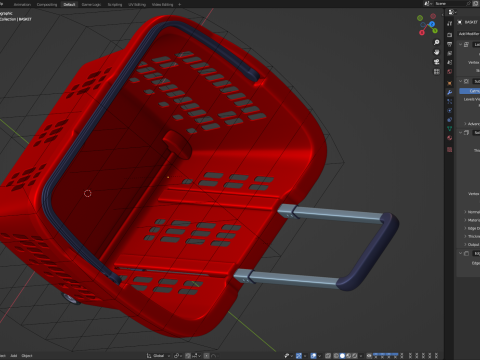This screenshot has height=360, width=480.
Task: Click the Lattice modifier icon
Action: [x=467, y=44]
